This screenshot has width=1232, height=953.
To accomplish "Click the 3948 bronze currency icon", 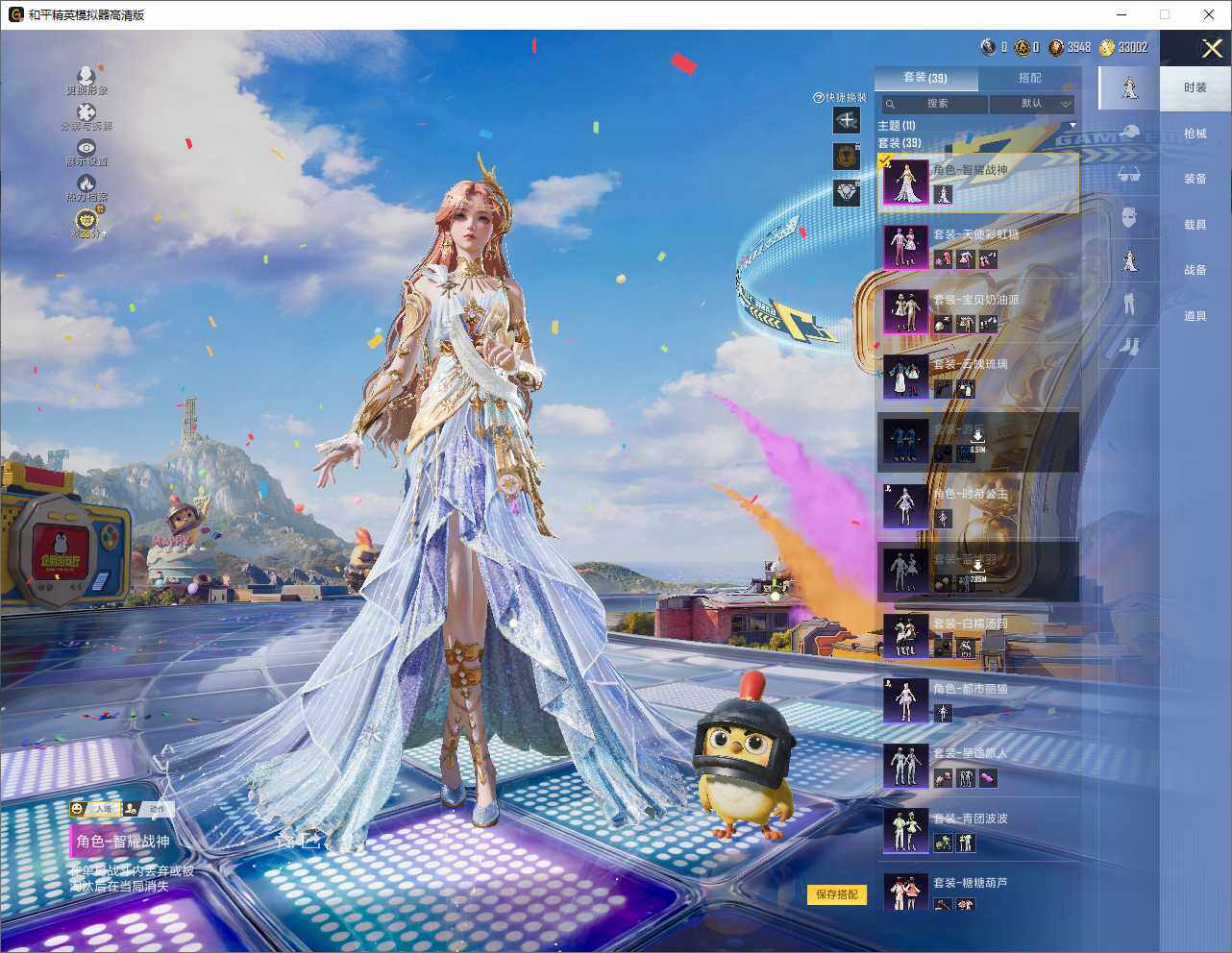I will coord(1056,47).
